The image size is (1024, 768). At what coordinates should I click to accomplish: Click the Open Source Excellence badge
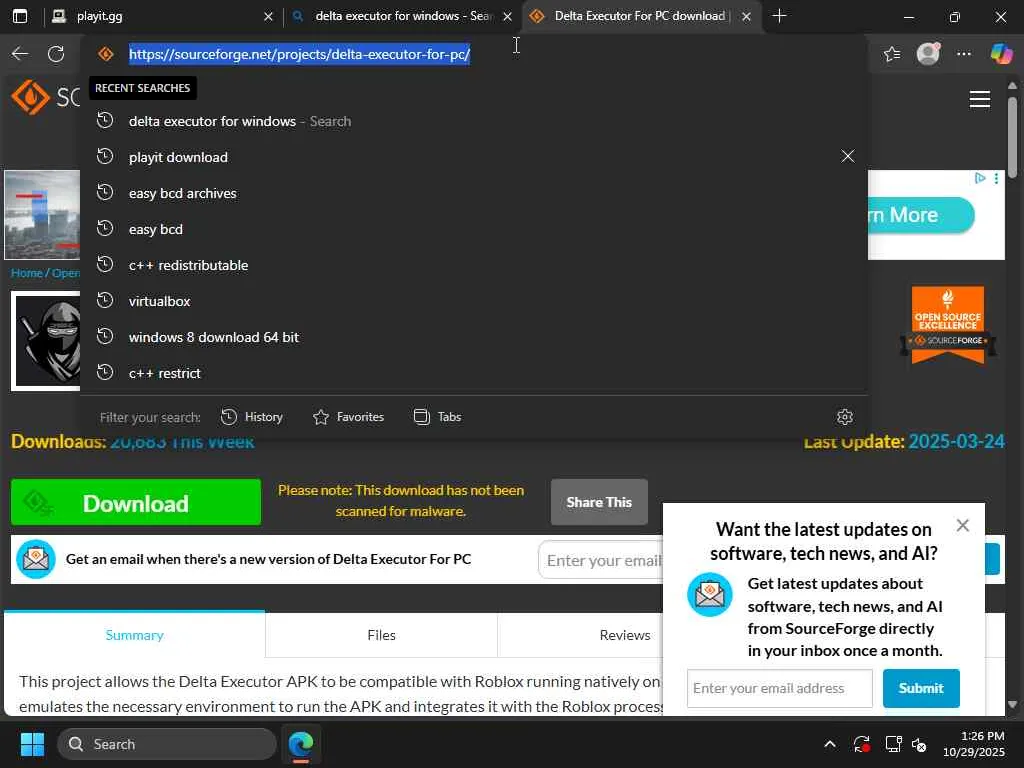[948, 324]
